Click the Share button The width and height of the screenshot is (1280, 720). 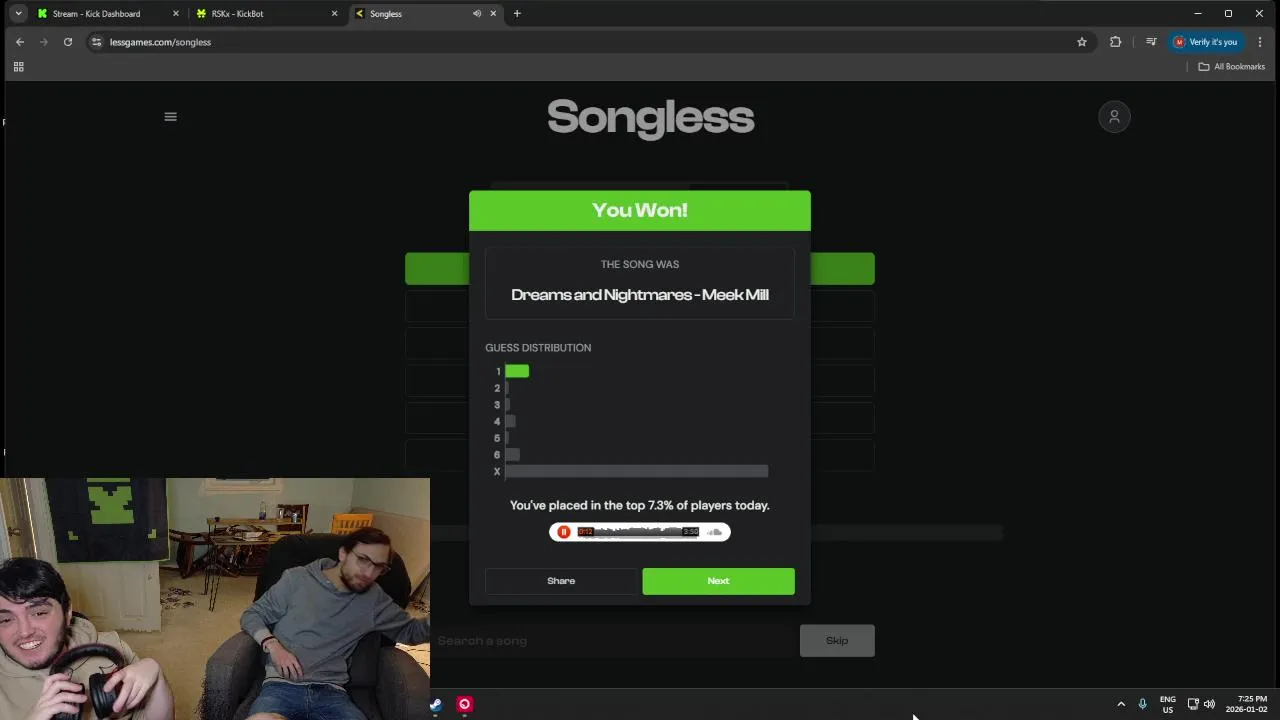[561, 581]
